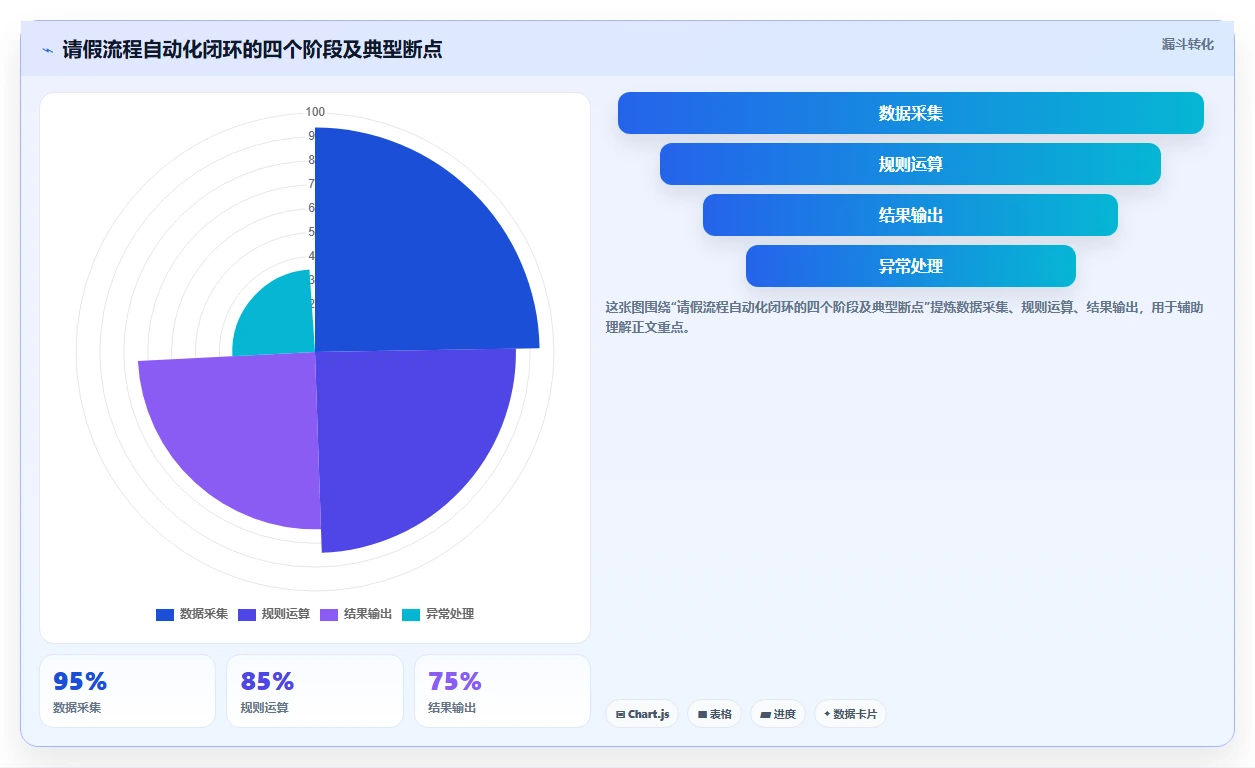Toggle 数据采集 legend swatch in chart
1255x768 pixels.
pyautogui.click(x=165, y=614)
